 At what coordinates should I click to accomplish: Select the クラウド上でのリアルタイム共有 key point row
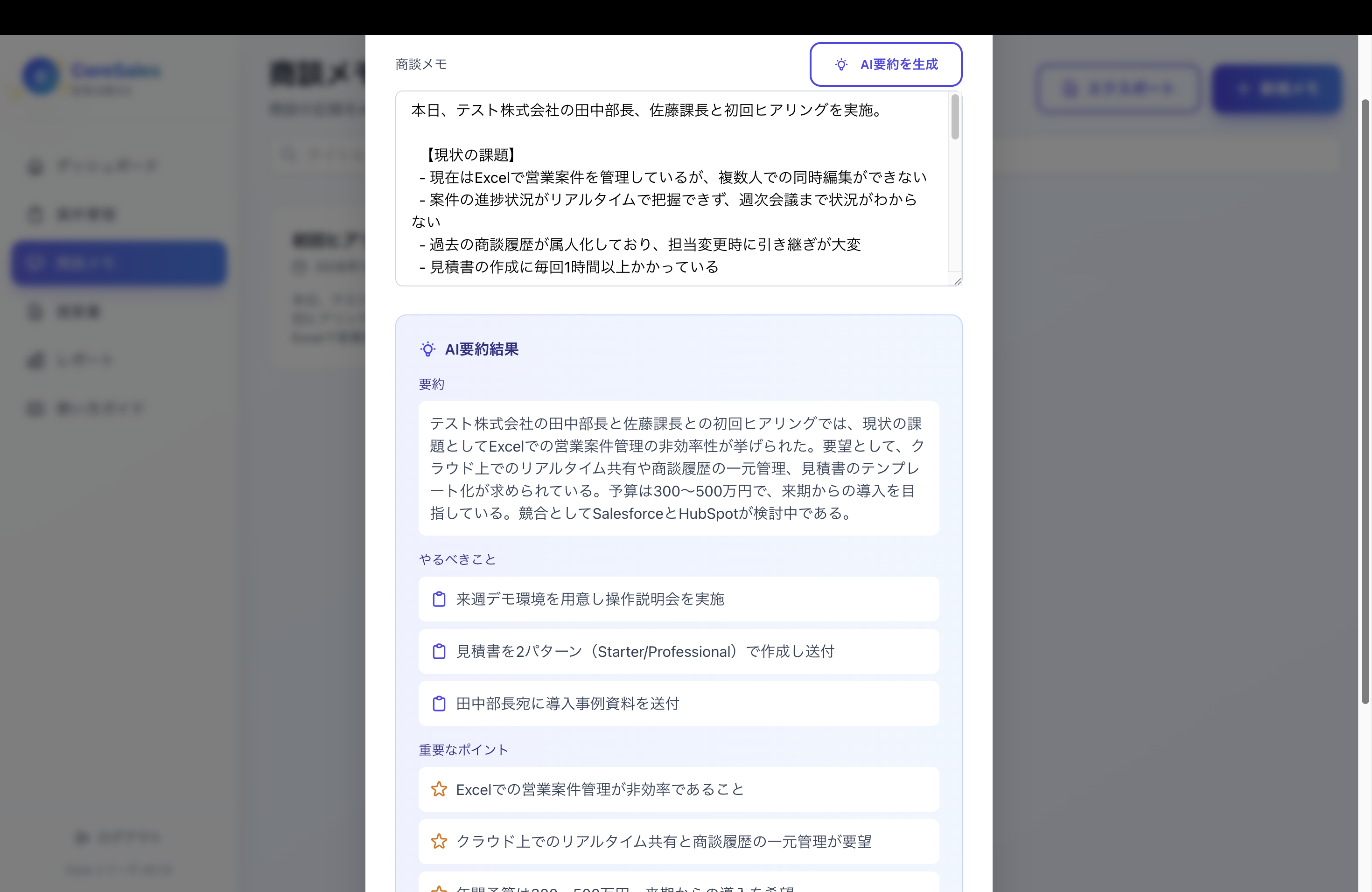pyautogui.click(x=678, y=841)
